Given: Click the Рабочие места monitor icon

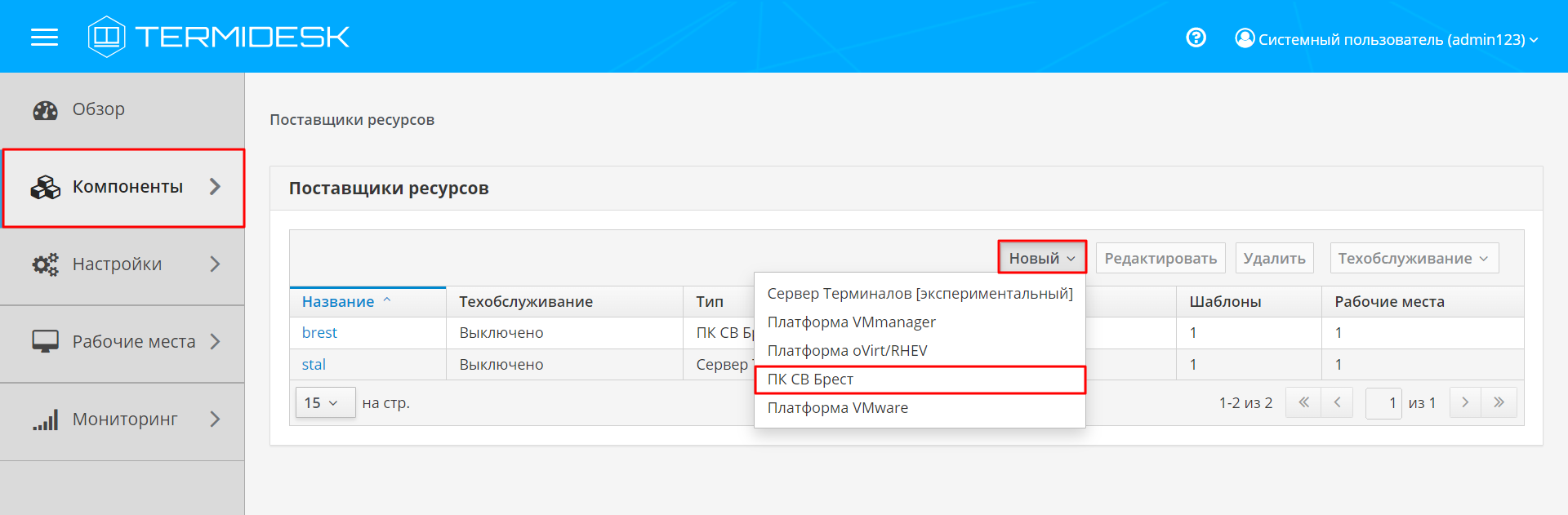Looking at the screenshot, I should [45, 341].
